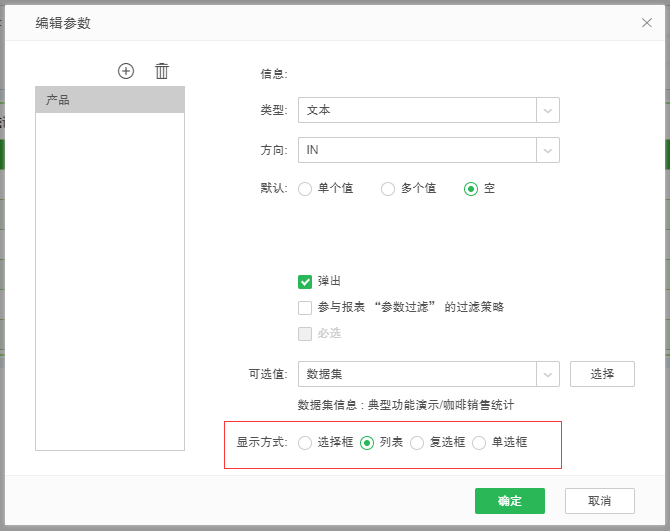Enable 参与报表 参数过滤 的过滤策略 checkbox
Viewport: 670px width, 531px height.
click(306, 307)
